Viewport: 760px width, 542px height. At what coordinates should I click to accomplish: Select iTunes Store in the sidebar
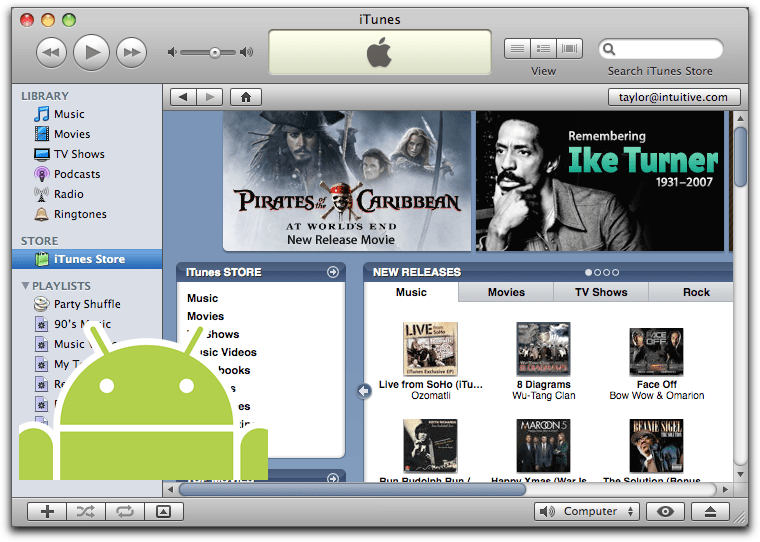pos(87,259)
